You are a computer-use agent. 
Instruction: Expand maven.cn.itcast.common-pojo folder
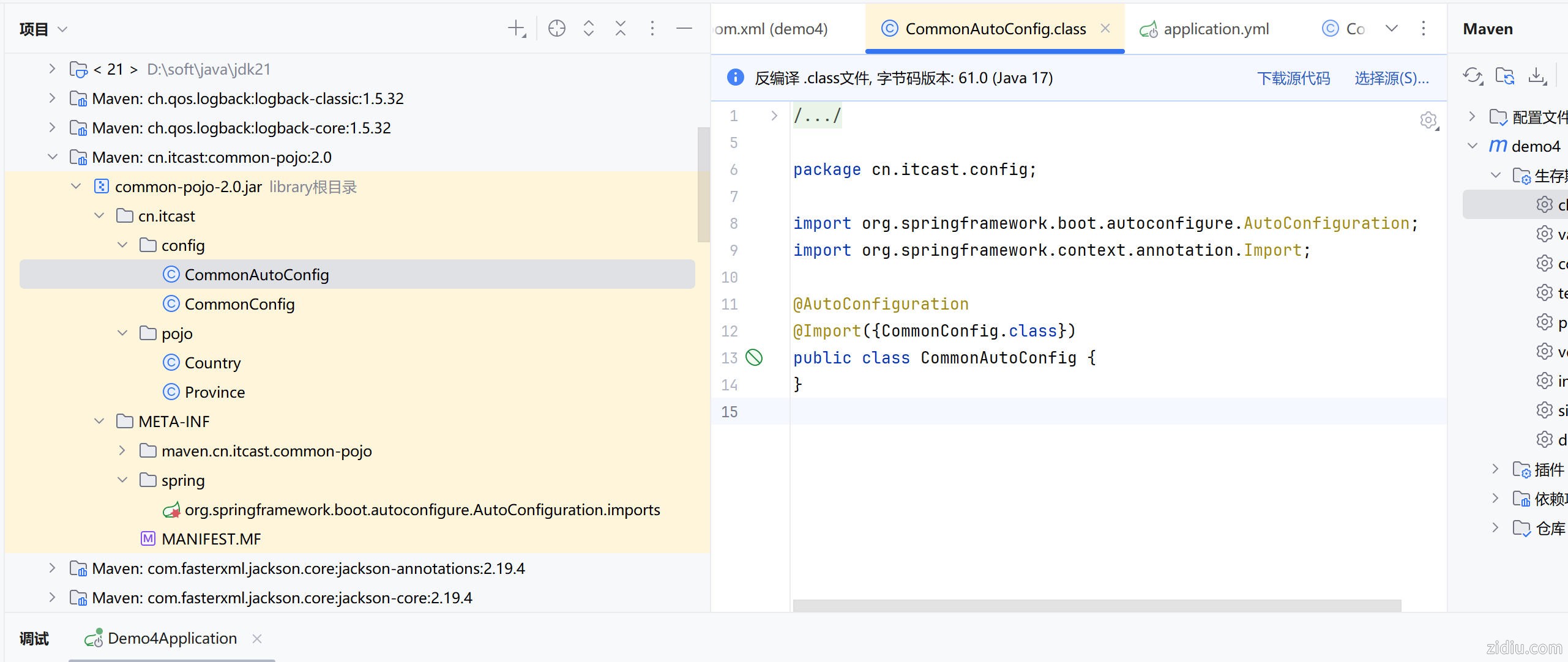pos(122,451)
